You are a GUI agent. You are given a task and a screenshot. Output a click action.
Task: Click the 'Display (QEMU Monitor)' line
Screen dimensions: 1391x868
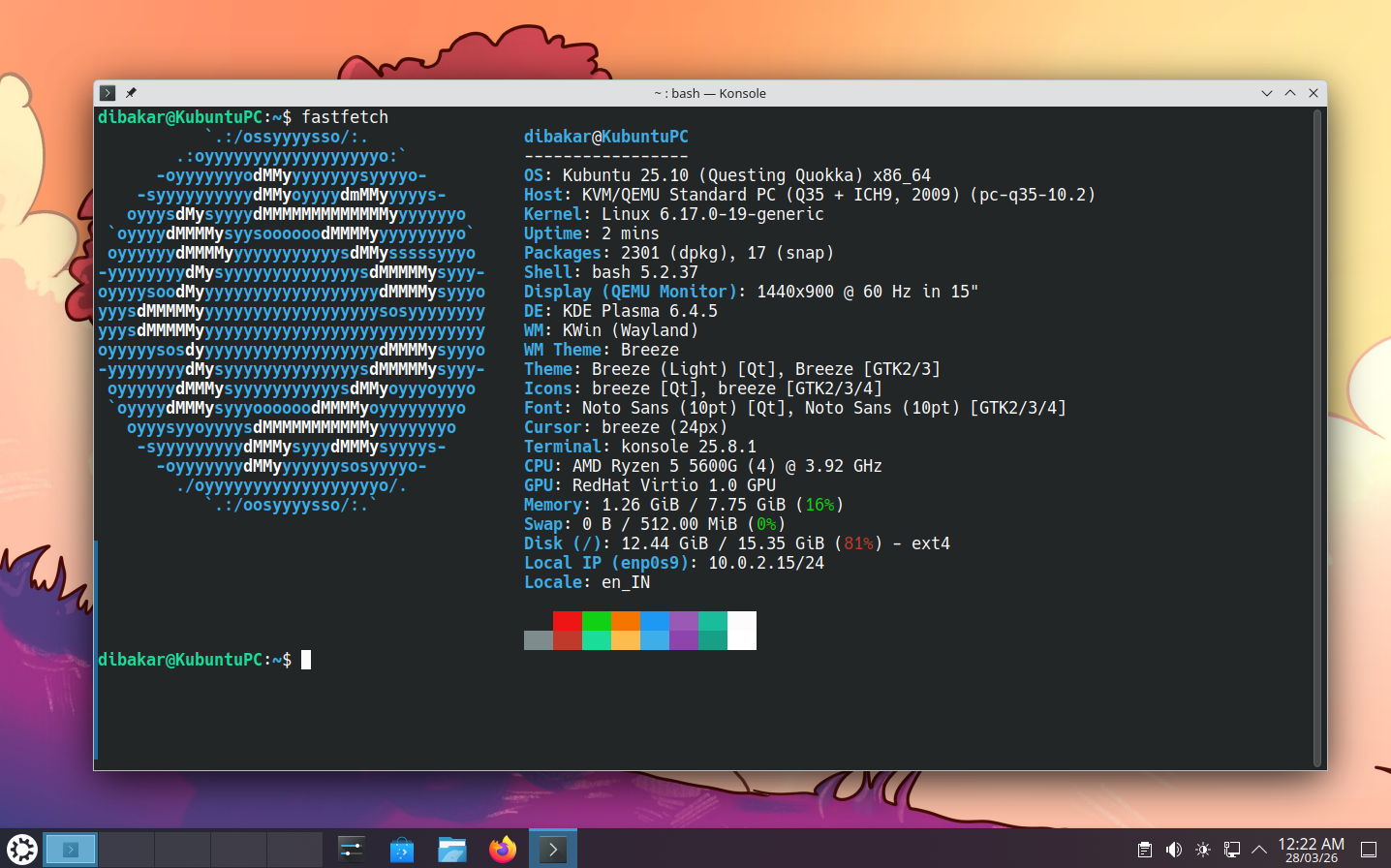(x=752, y=292)
